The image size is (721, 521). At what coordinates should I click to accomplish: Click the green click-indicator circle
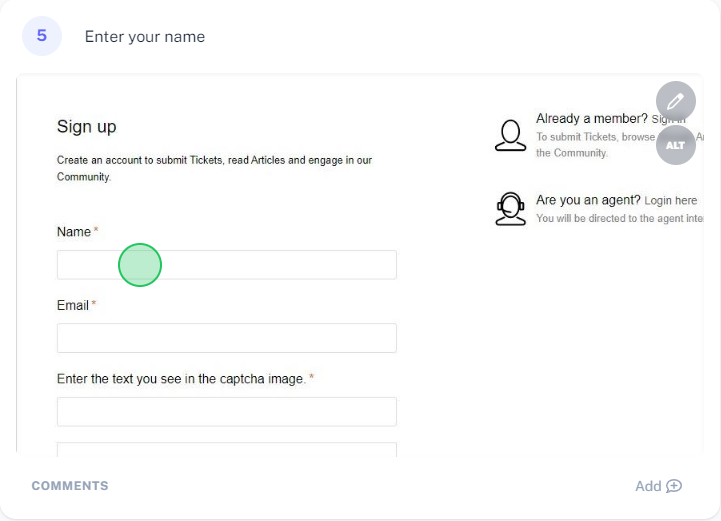[x=140, y=265]
